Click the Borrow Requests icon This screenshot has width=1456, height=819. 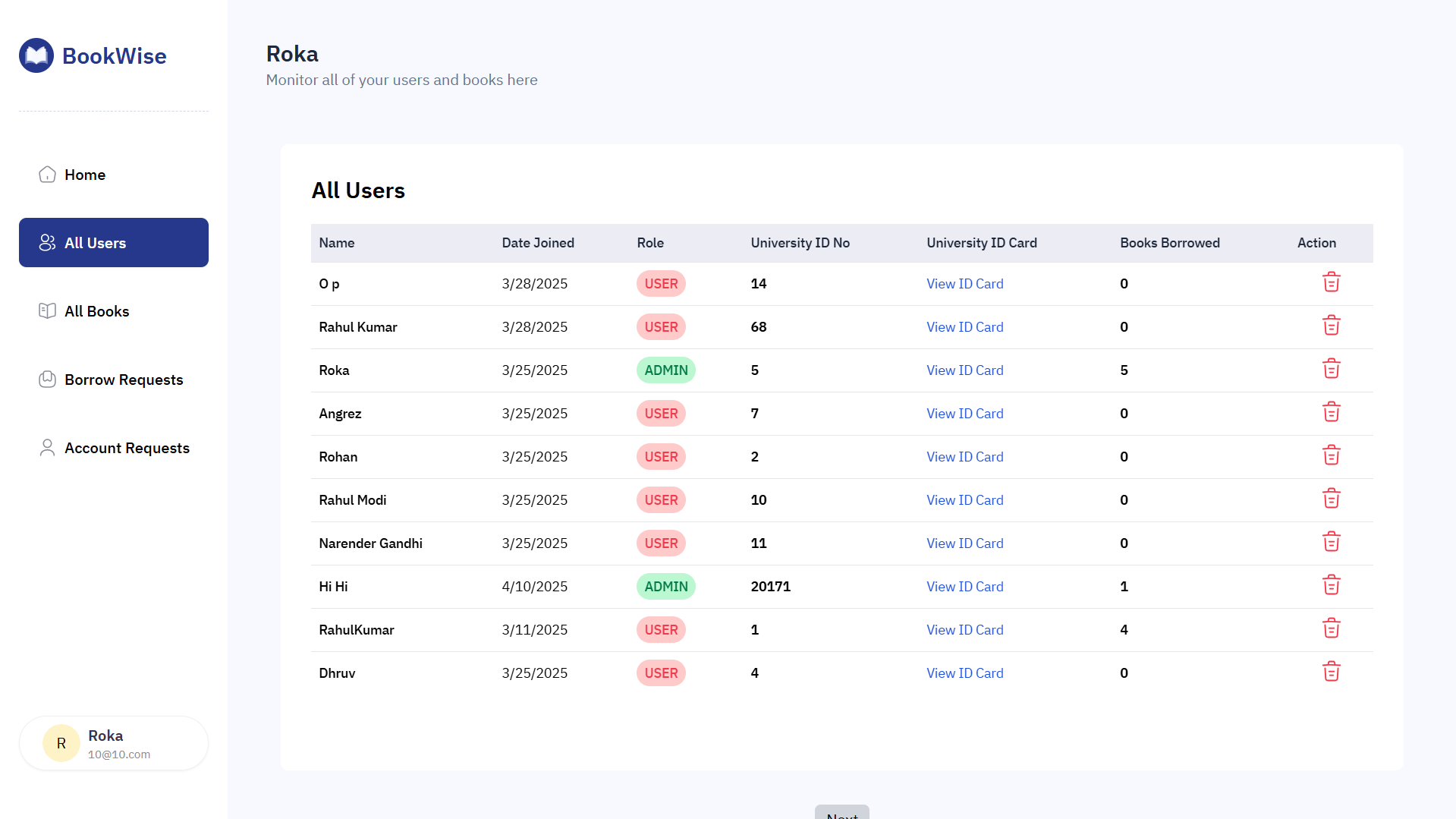(47, 379)
